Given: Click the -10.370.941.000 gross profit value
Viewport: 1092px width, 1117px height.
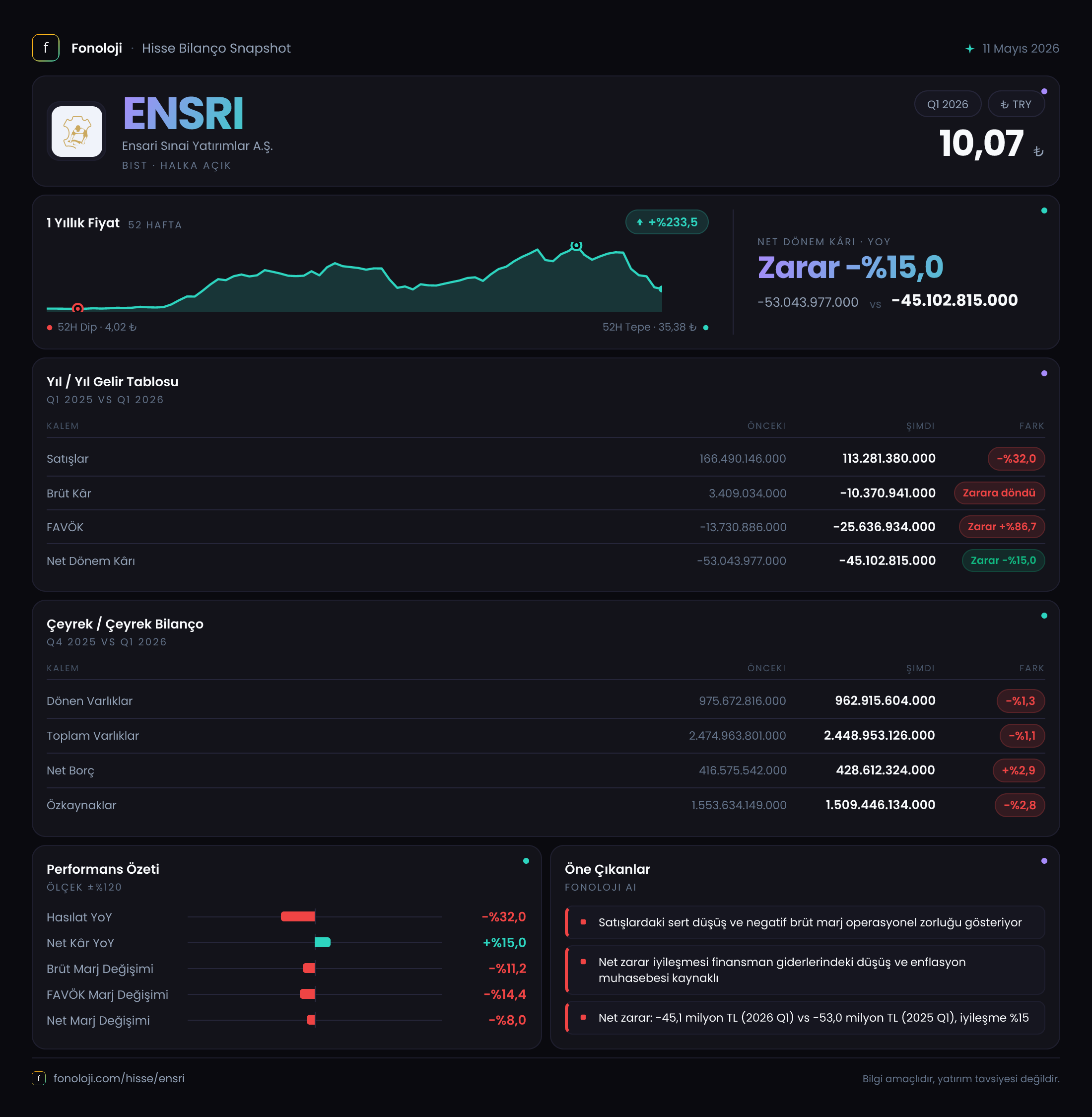Looking at the screenshot, I should (888, 493).
